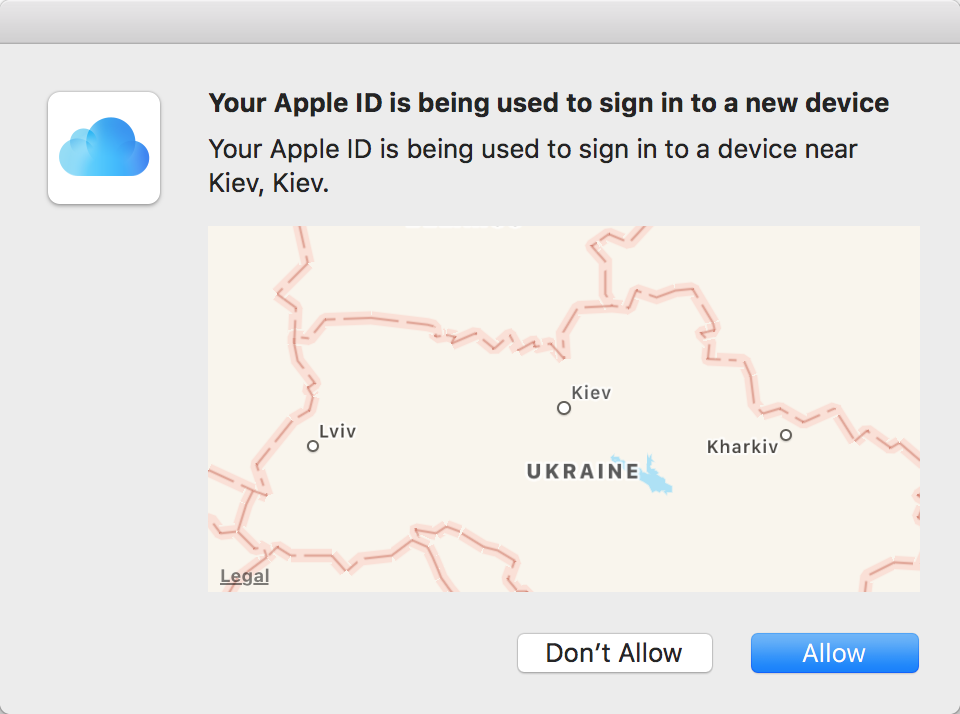Click the dialog's gray title bar
The image size is (960, 714).
tap(480, 22)
